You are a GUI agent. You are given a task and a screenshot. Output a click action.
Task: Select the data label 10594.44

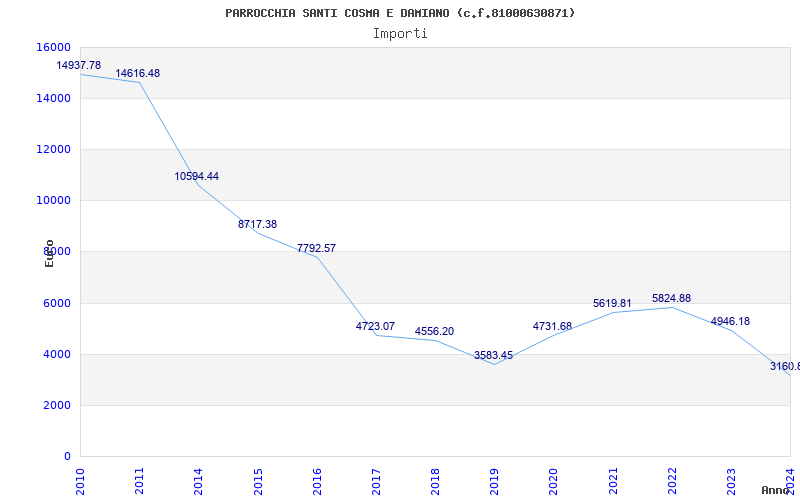click(196, 177)
